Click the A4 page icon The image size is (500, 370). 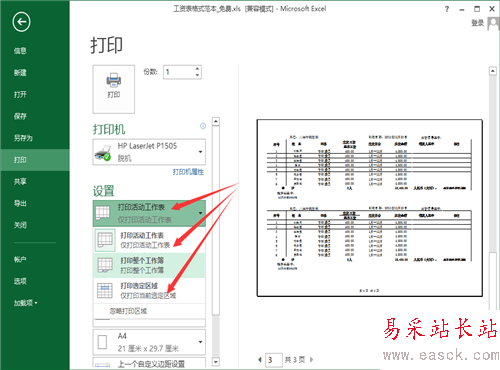[103, 342]
